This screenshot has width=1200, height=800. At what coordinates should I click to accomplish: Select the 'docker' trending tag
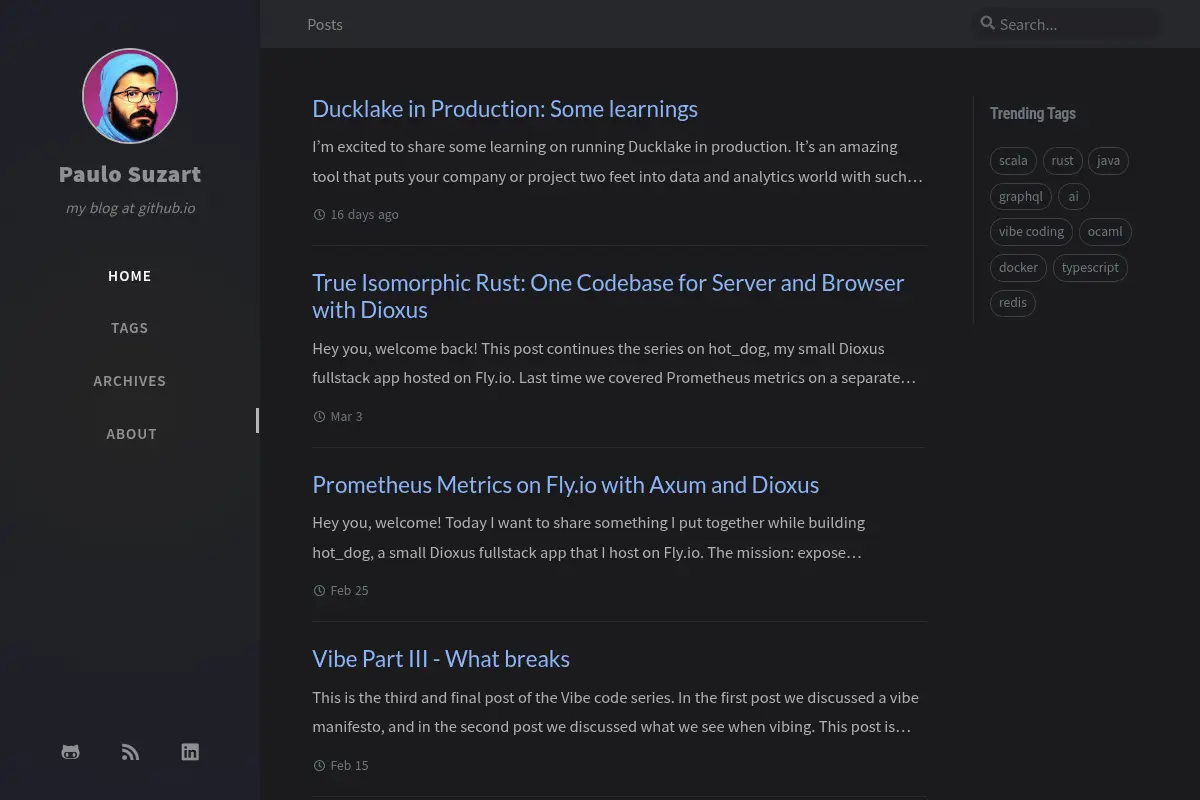click(1018, 268)
